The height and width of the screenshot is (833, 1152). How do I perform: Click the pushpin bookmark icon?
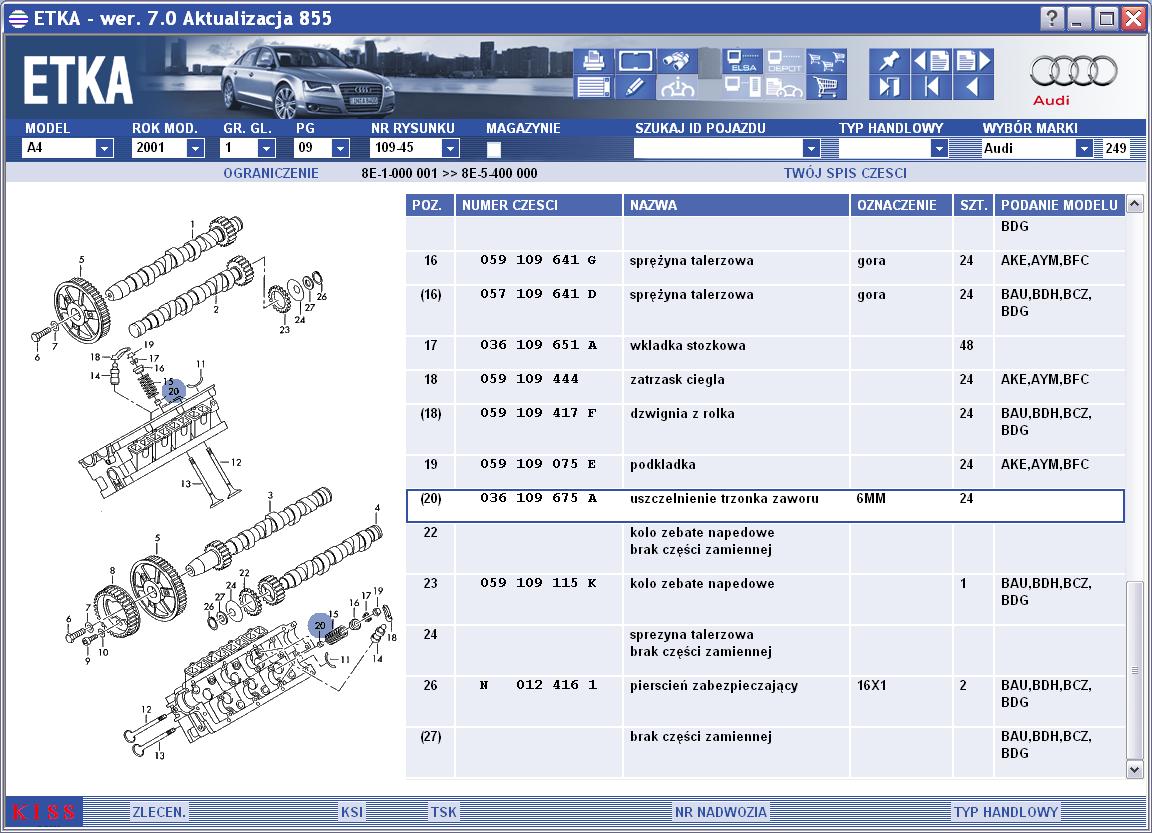click(x=889, y=61)
